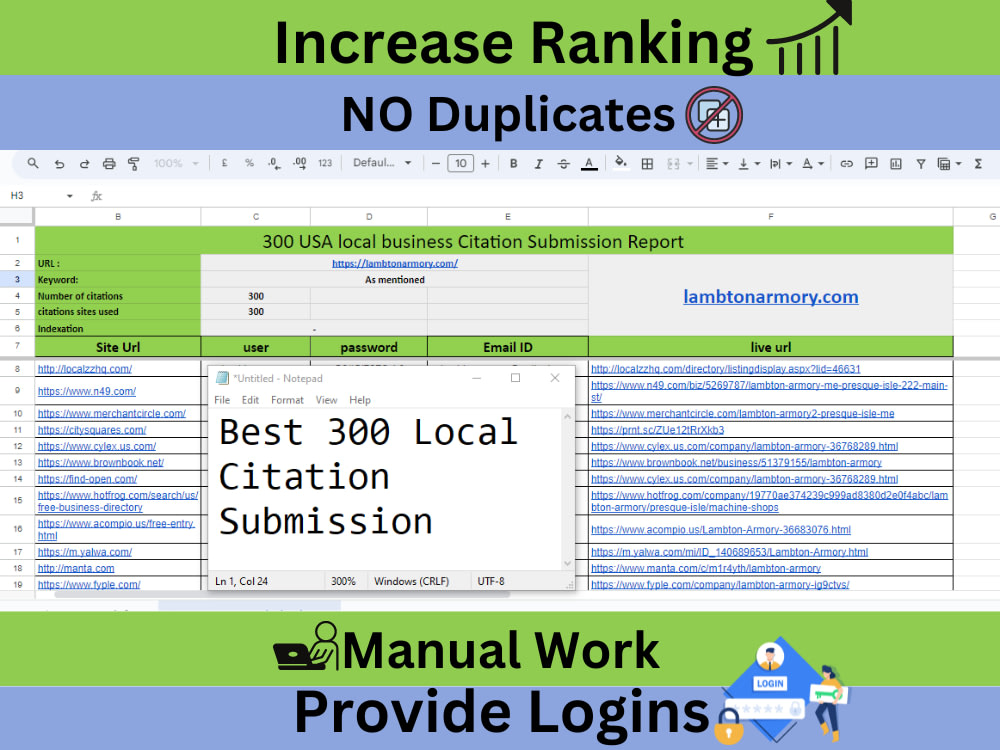Select column F header
1000x750 pixels.
point(770,217)
